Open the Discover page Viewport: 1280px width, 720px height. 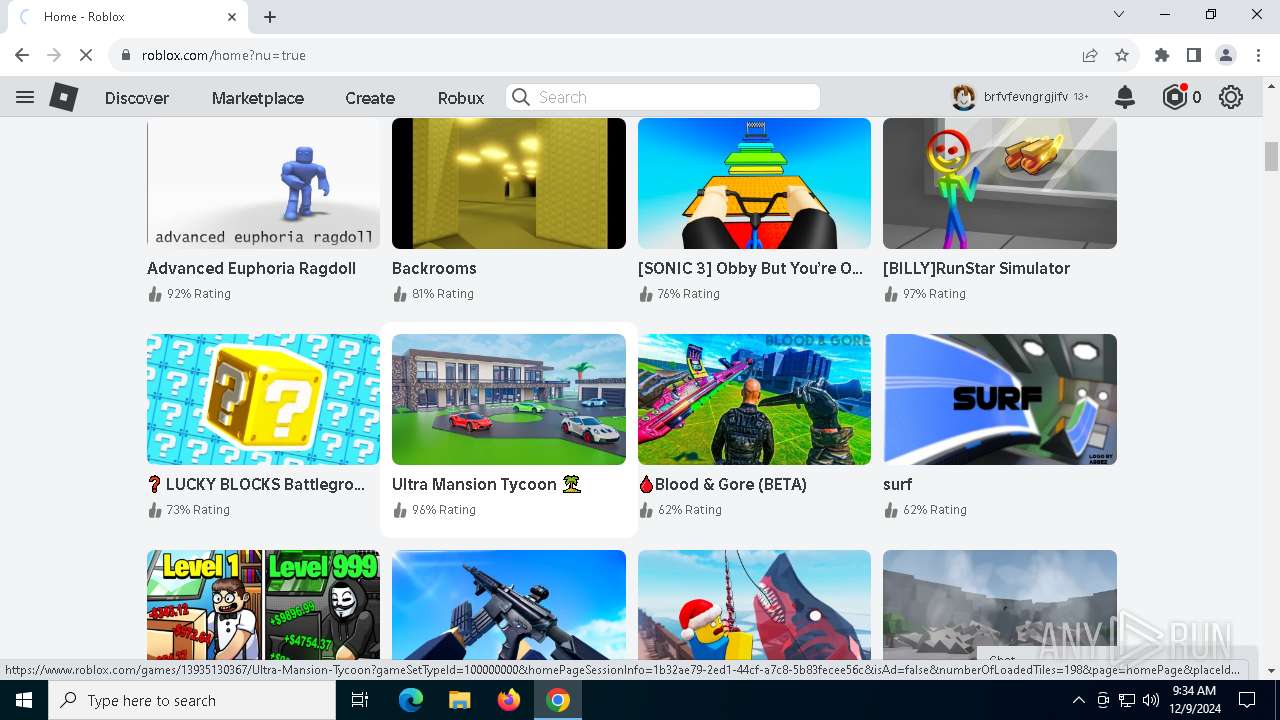[x=137, y=98]
